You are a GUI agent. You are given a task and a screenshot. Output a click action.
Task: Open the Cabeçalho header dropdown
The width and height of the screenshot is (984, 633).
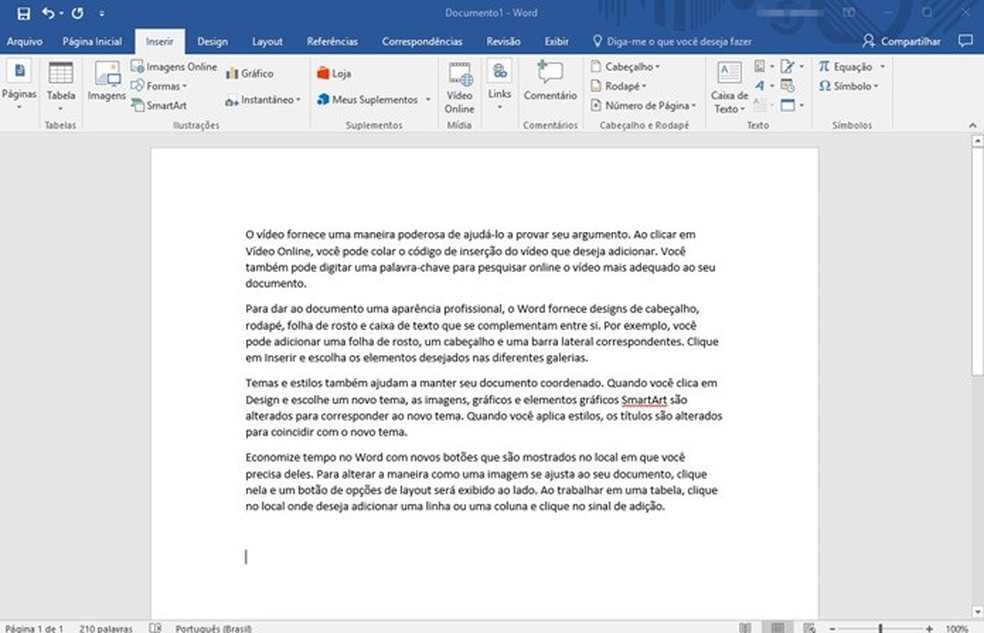coord(628,65)
